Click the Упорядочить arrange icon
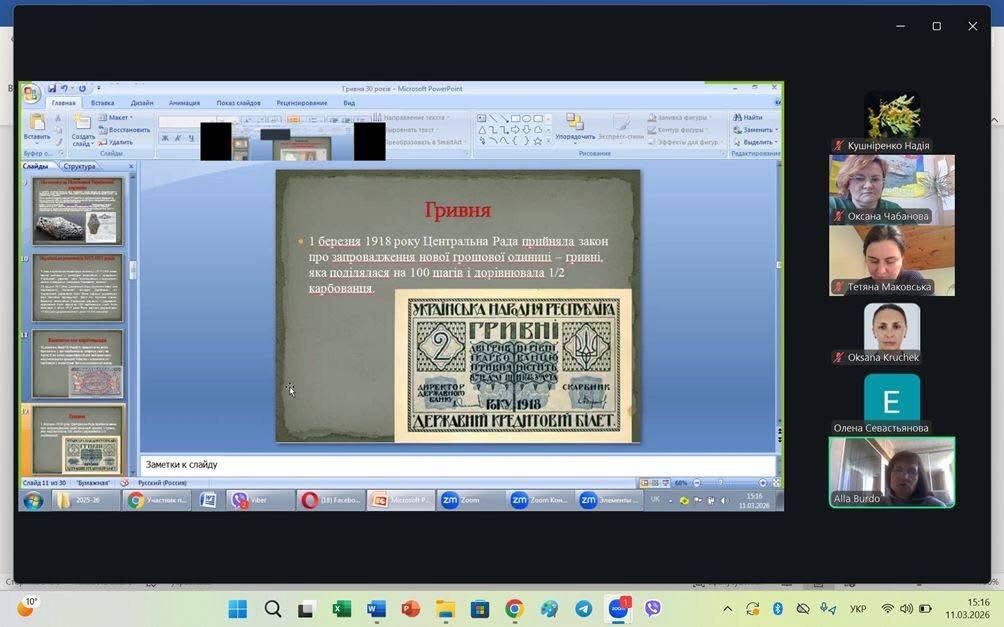 click(575, 124)
